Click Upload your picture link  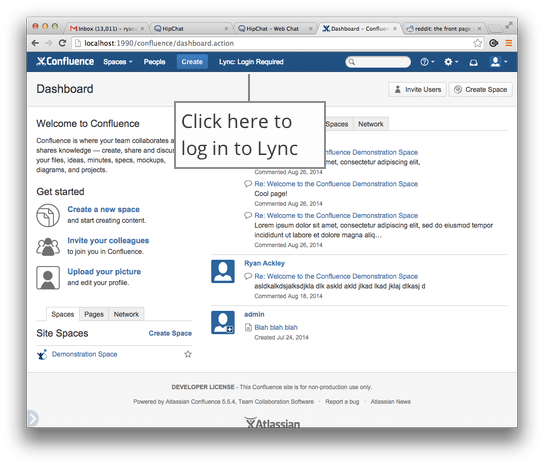coord(104,272)
